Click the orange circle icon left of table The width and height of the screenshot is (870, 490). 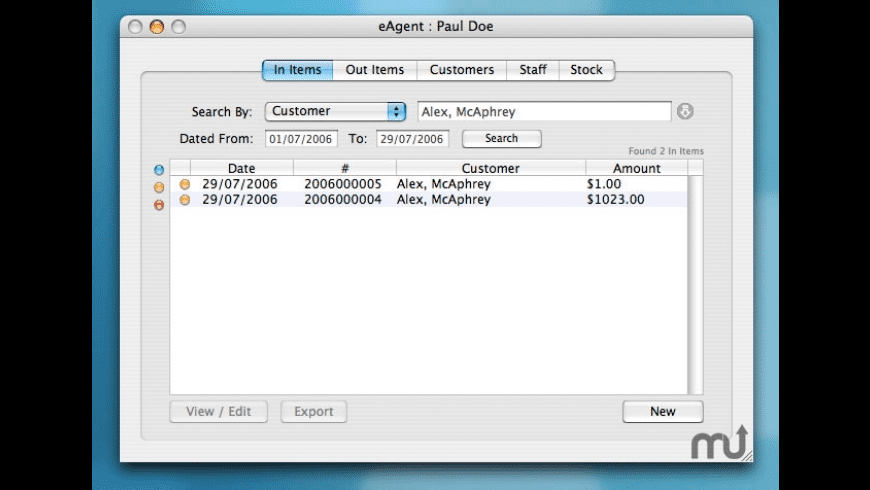(x=159, y=187)
